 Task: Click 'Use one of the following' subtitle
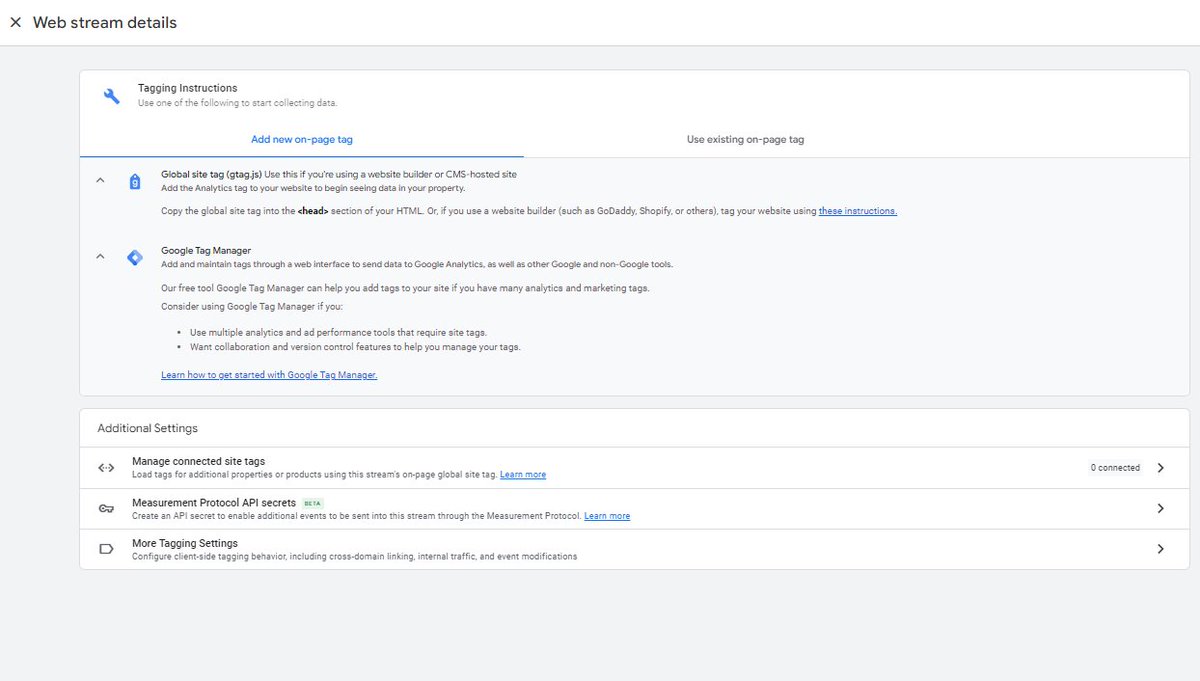[x=238, y=103]
